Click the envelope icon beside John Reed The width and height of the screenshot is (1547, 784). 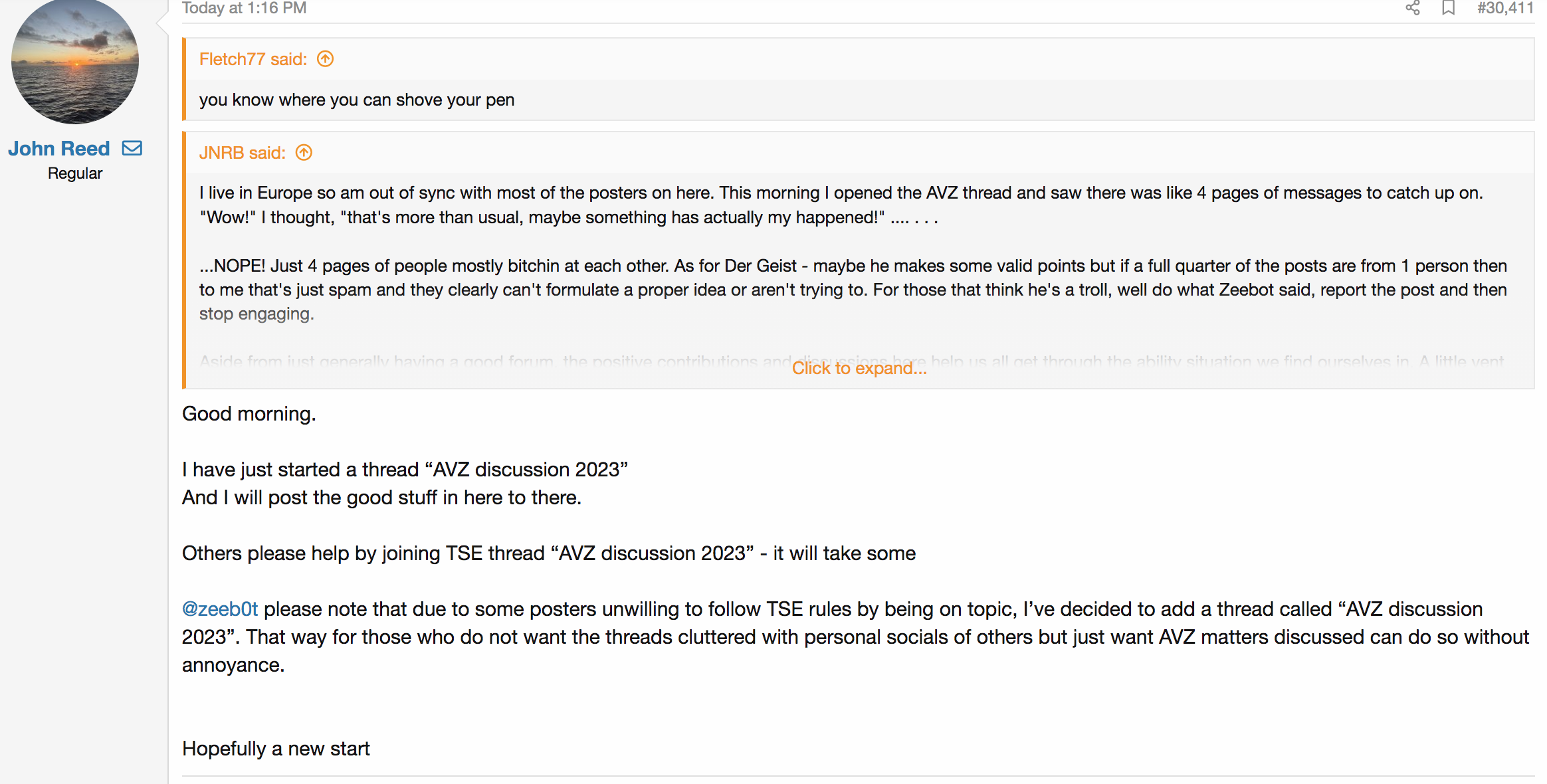[132, 148]
